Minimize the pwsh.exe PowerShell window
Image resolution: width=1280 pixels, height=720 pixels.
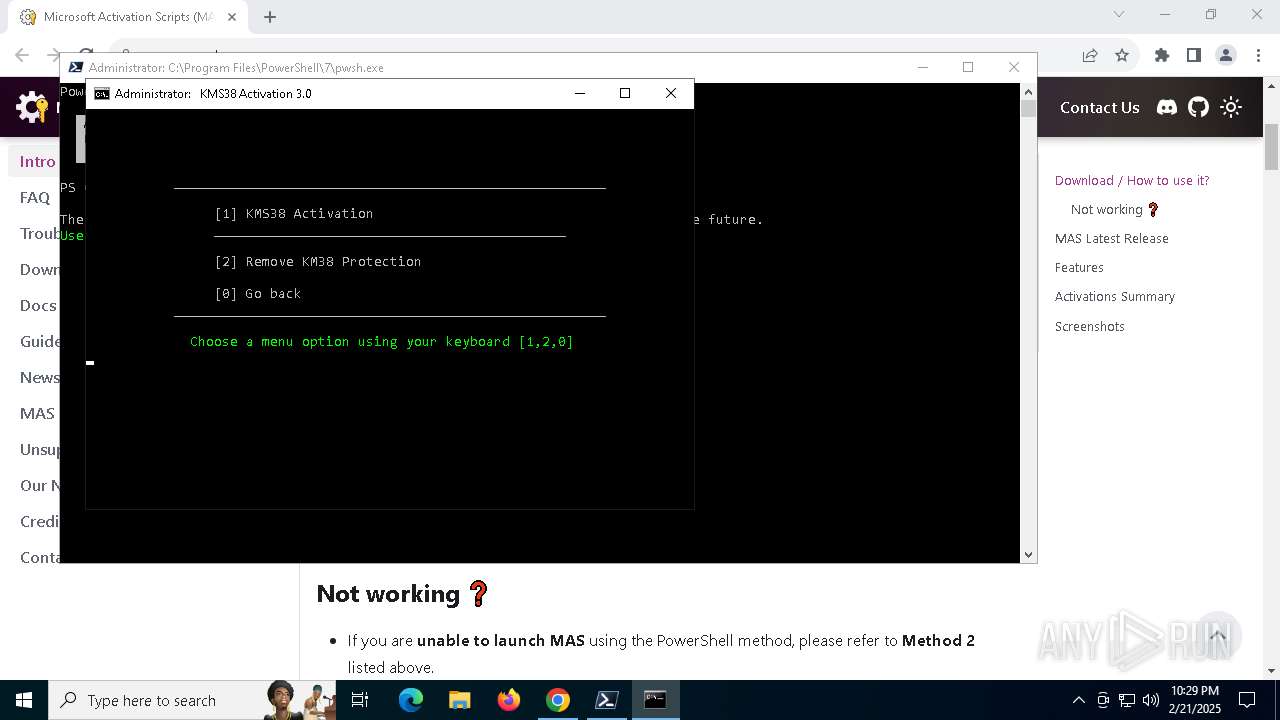tap(922, 67)
